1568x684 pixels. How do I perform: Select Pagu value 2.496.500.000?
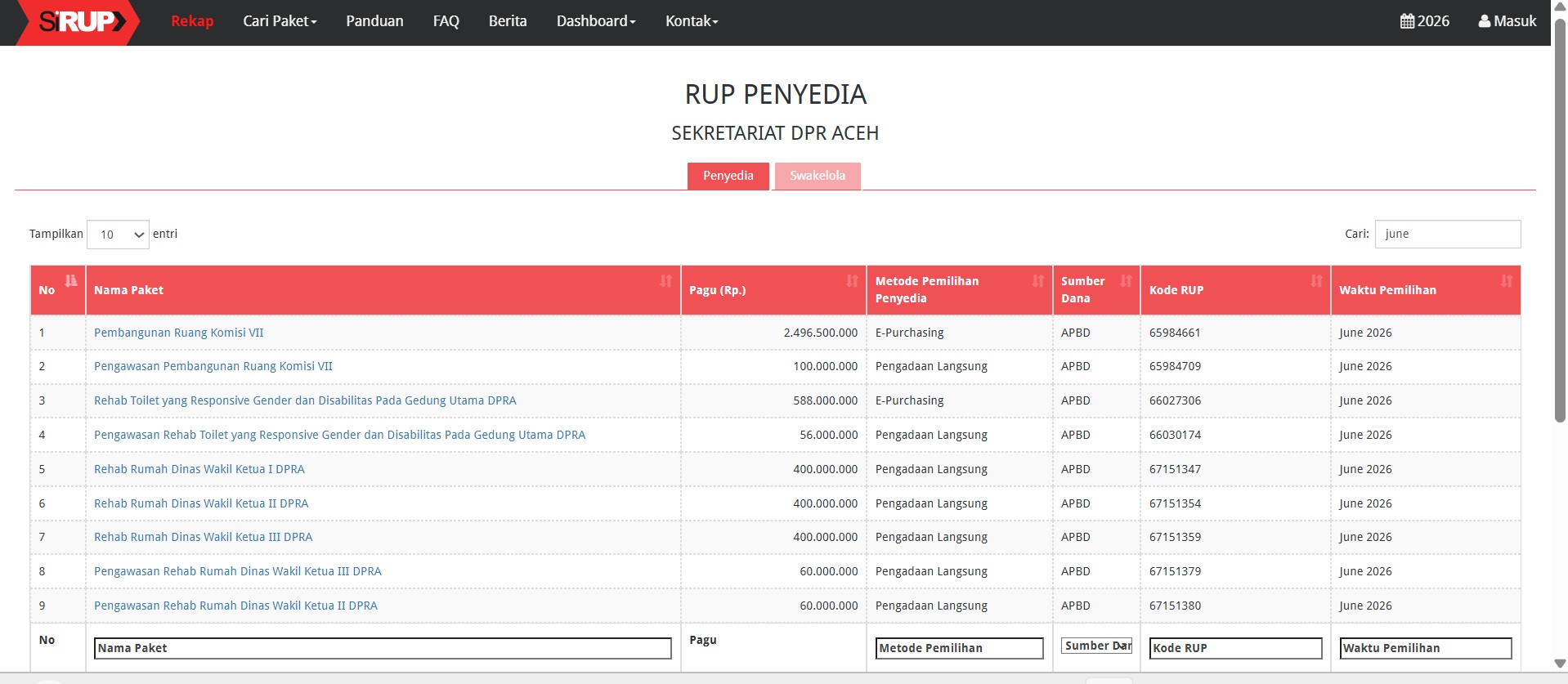point(821,333)
